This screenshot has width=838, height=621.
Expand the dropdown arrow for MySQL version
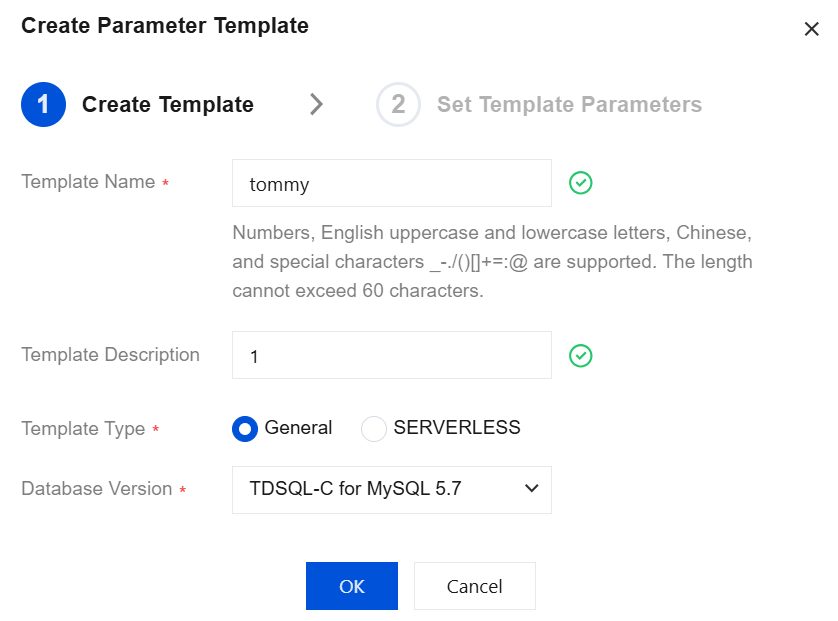tap(531, 489)
